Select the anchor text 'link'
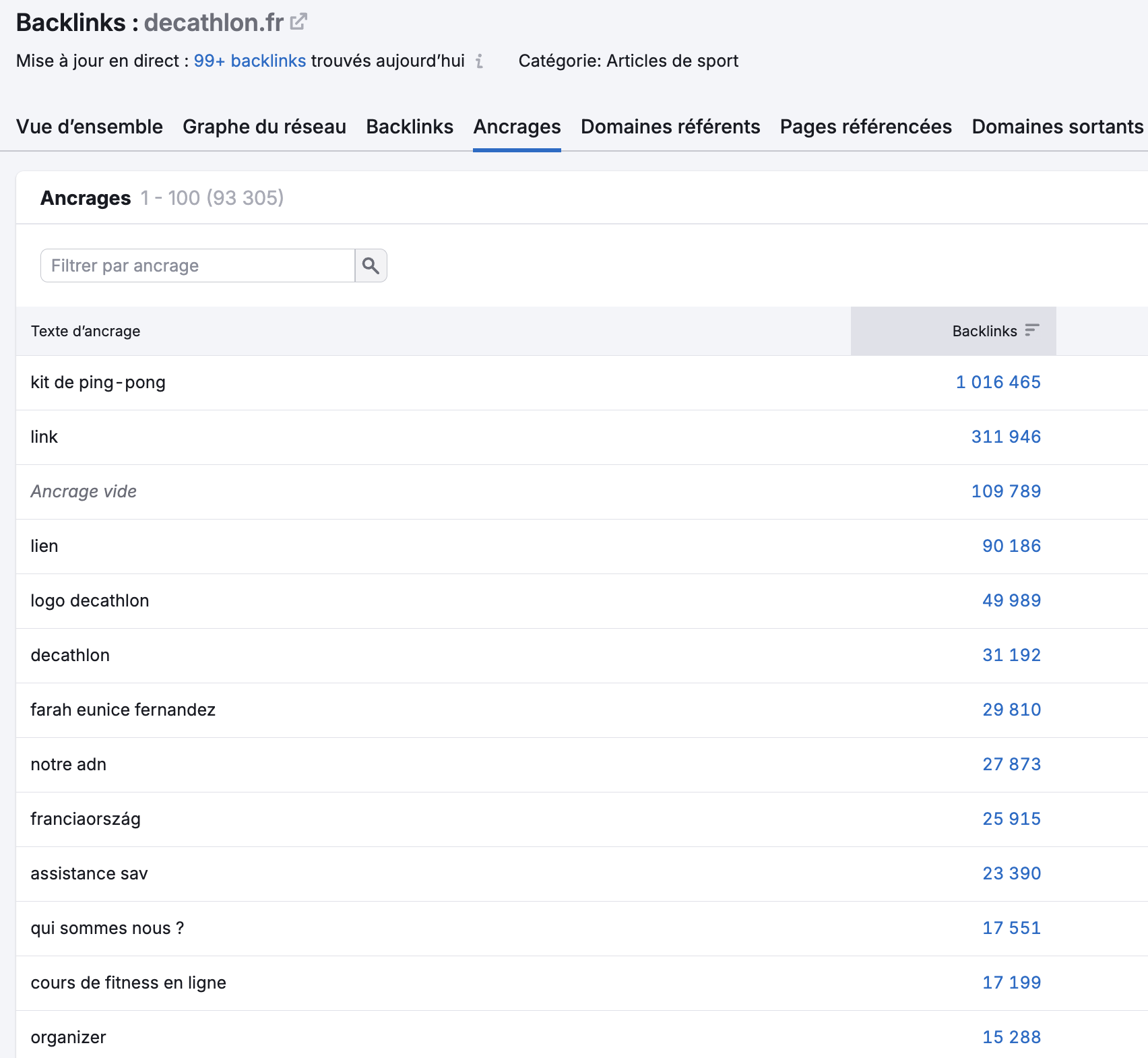The image size is (1148, 1058). pos(44,437)
